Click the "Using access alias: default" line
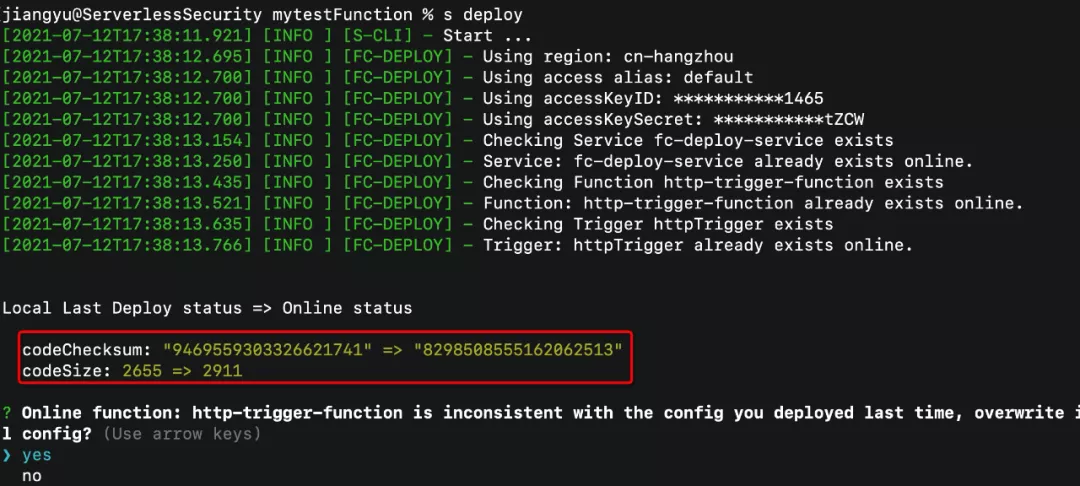Screen dimensions: 1080x486 pos(618,78)
